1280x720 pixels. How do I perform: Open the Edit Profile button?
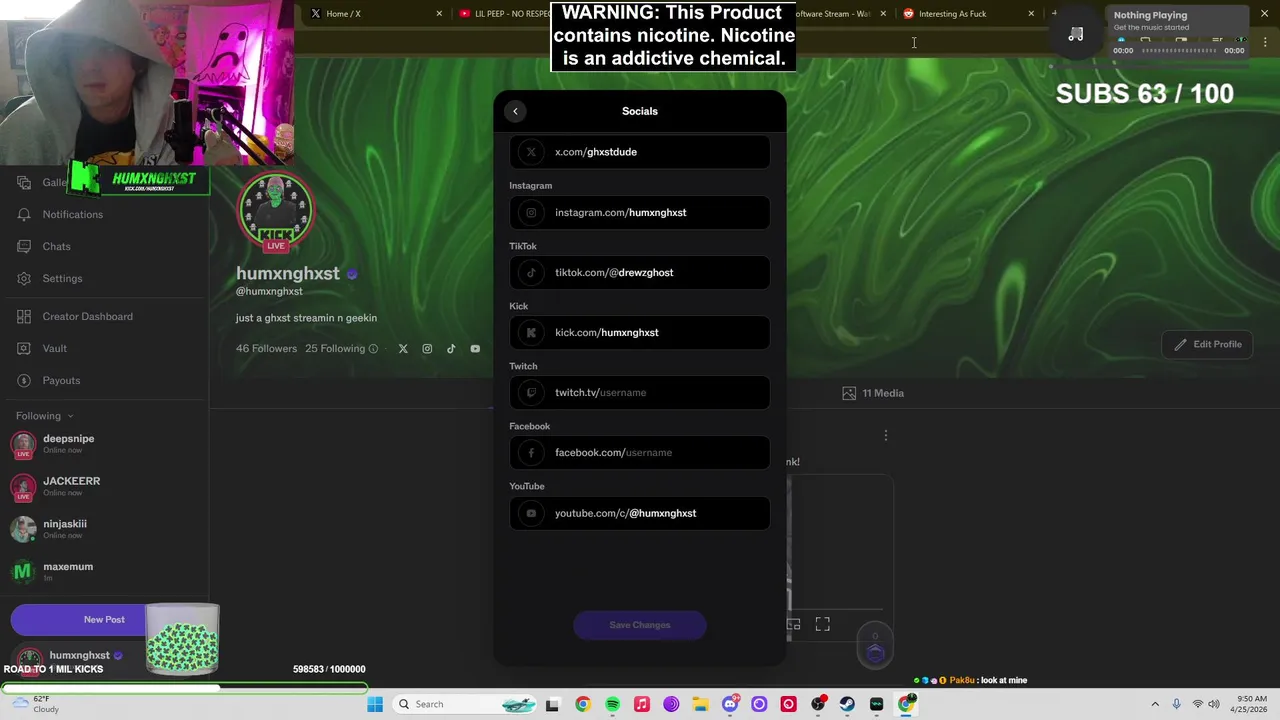point(1208,344)
